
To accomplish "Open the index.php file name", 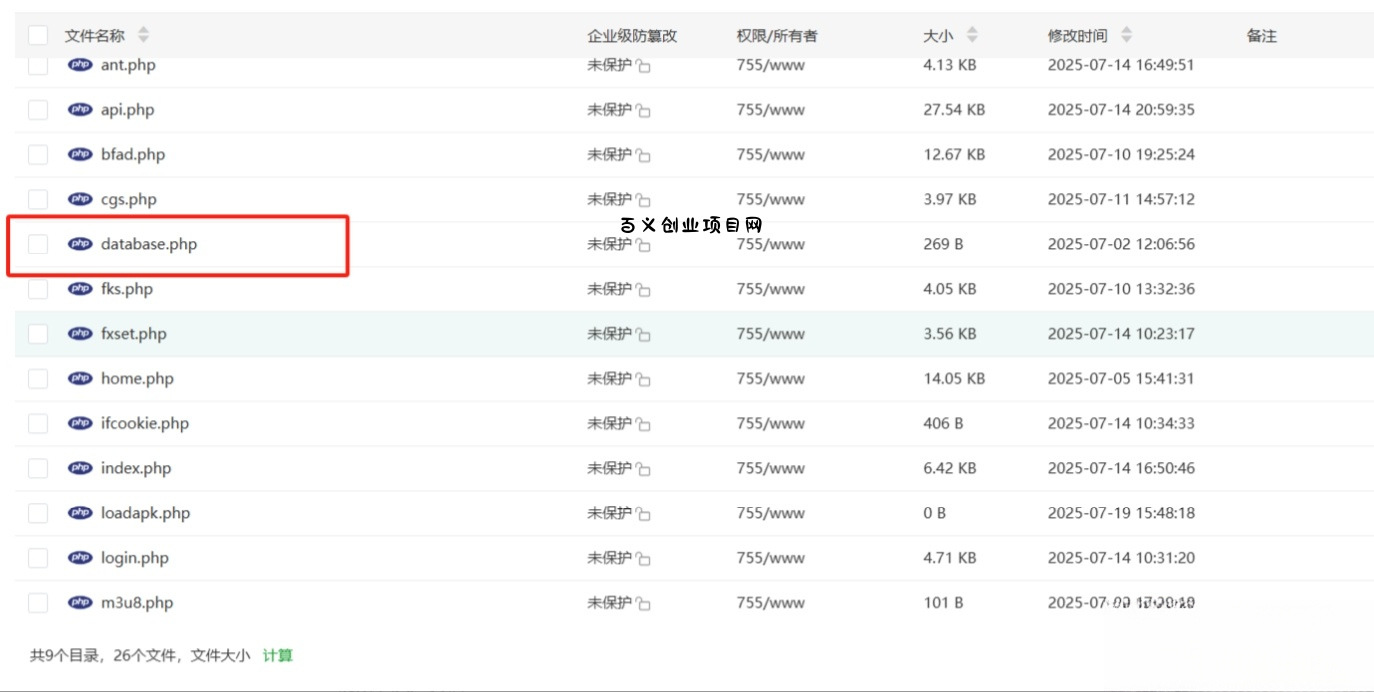I will 136,468.
